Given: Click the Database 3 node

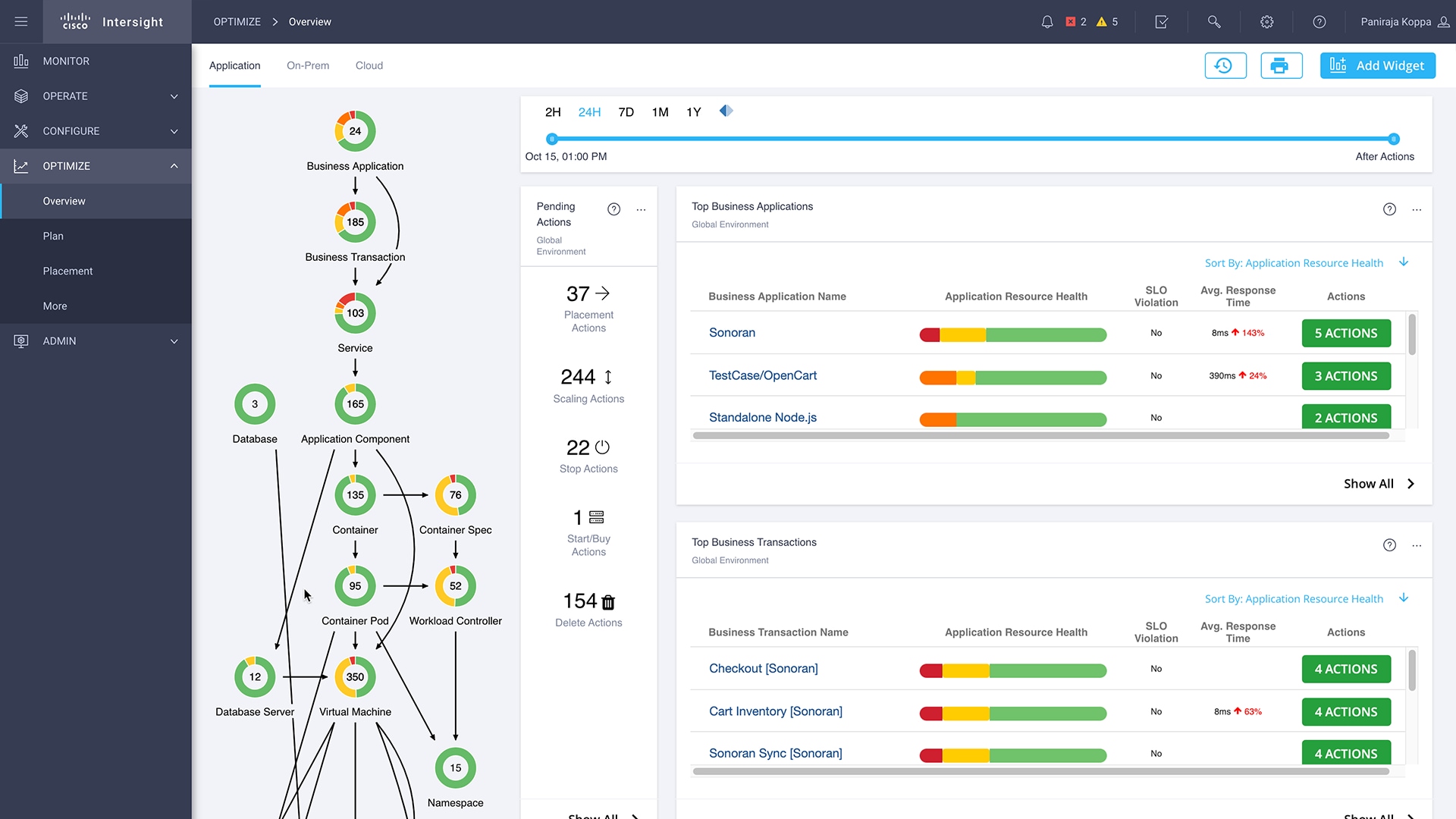Looking at the screenshot, I should tap(255, 404).
